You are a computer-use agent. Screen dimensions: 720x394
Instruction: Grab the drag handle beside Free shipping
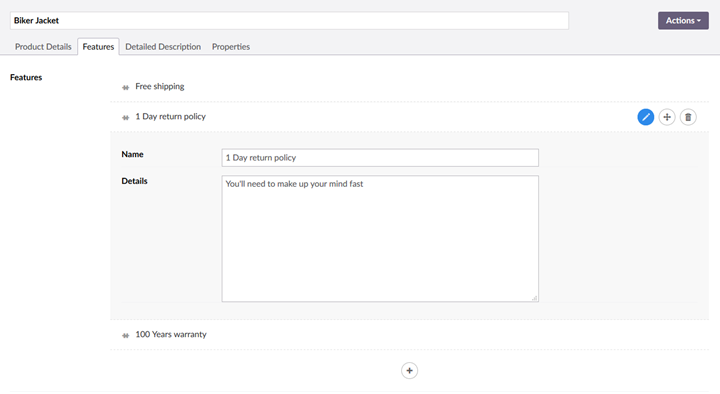tap(125, 87)
